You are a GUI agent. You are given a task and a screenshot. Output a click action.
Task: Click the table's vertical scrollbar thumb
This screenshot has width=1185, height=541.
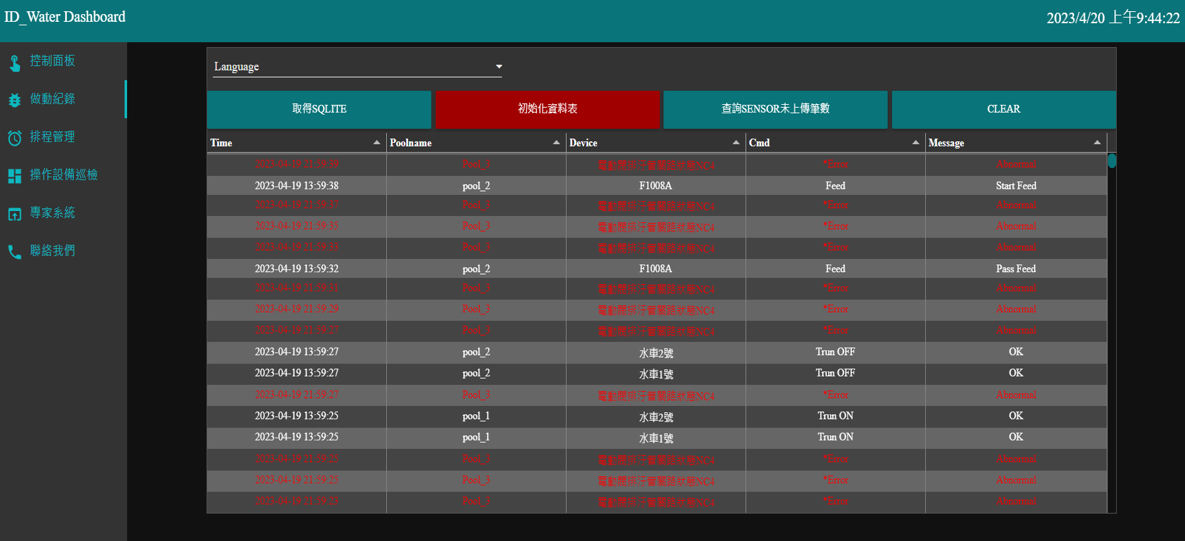coord(1112,161)
